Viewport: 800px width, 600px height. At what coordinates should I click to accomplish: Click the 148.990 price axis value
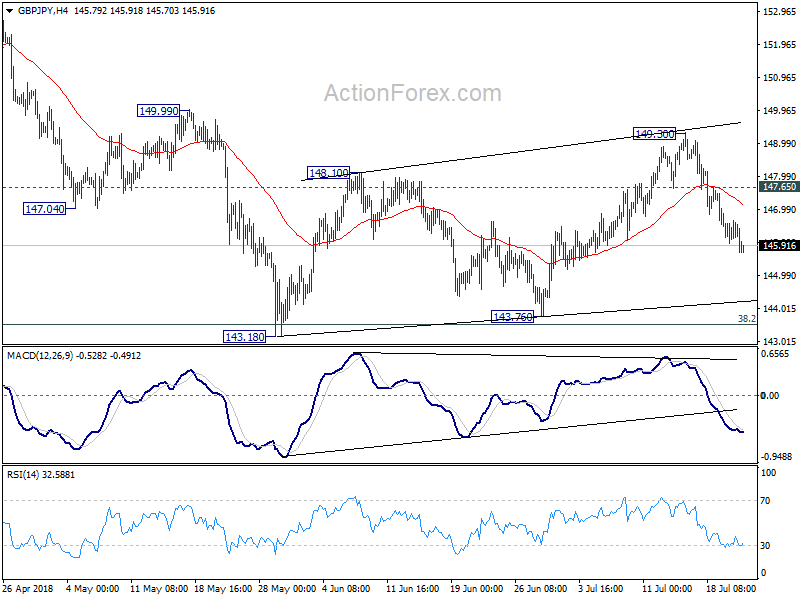pyautogui.click(x=779, y=144)
